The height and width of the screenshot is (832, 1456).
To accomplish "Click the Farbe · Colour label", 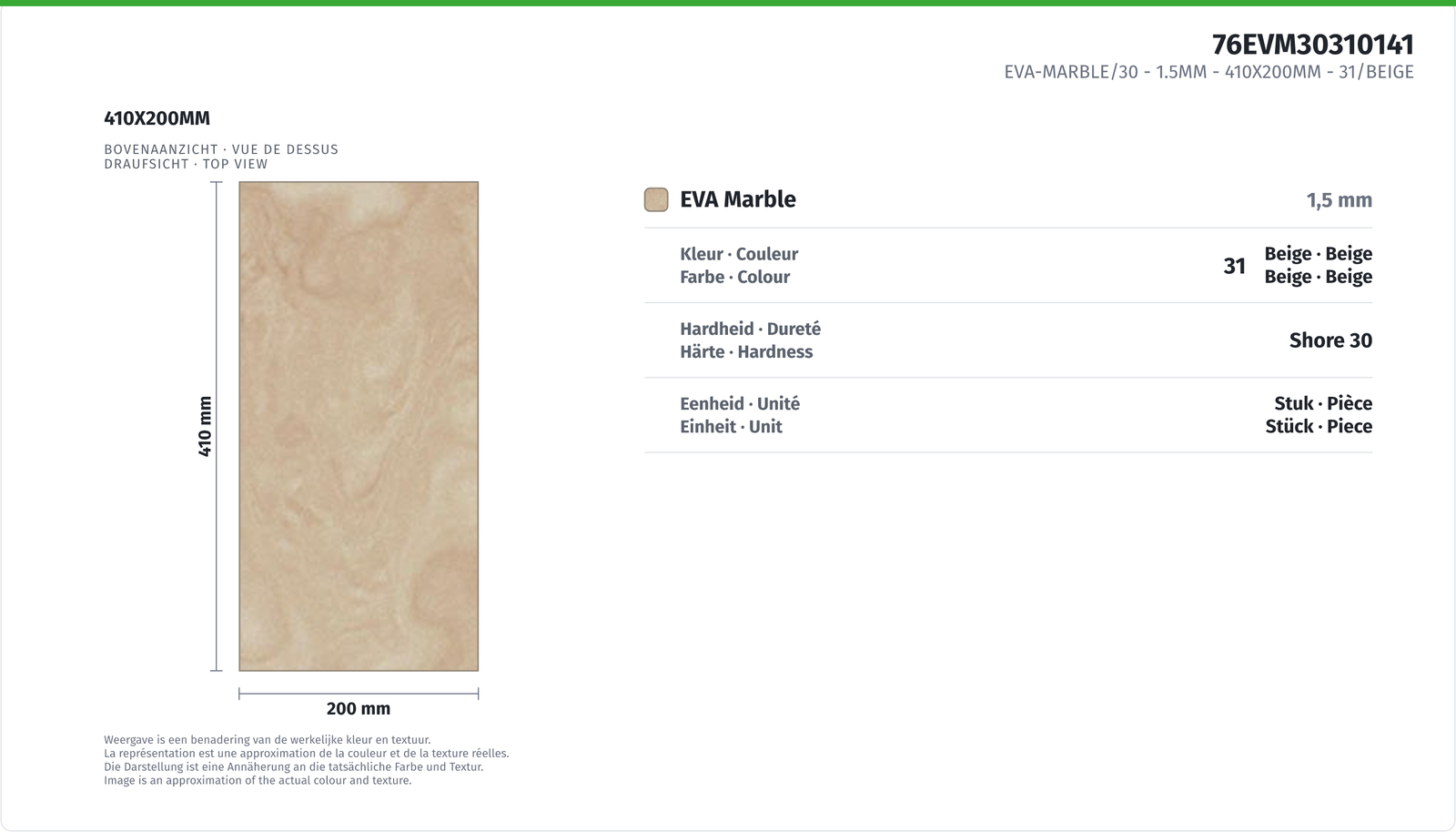I will 734,277.
